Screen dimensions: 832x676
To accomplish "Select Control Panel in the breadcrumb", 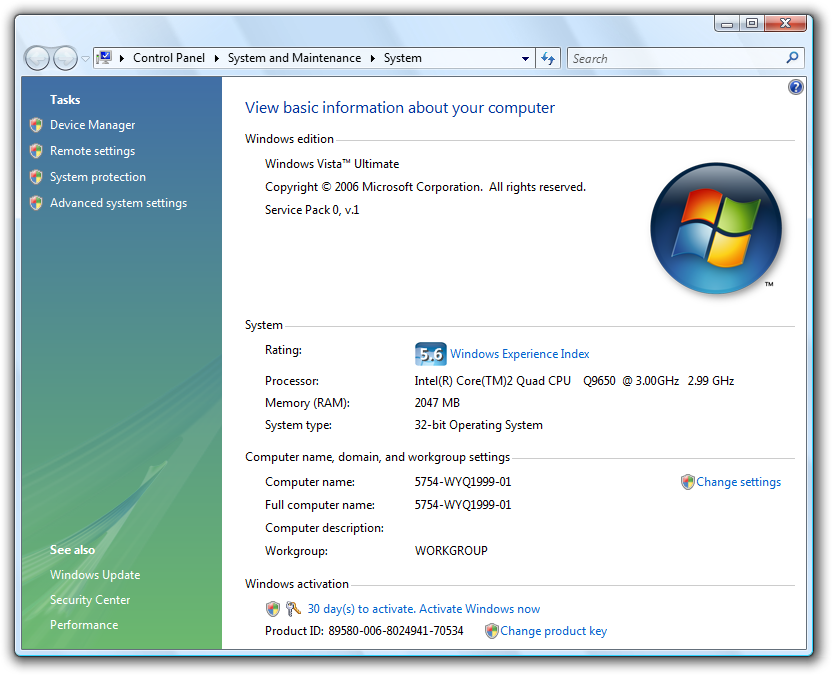I will [x=169, y=58].
